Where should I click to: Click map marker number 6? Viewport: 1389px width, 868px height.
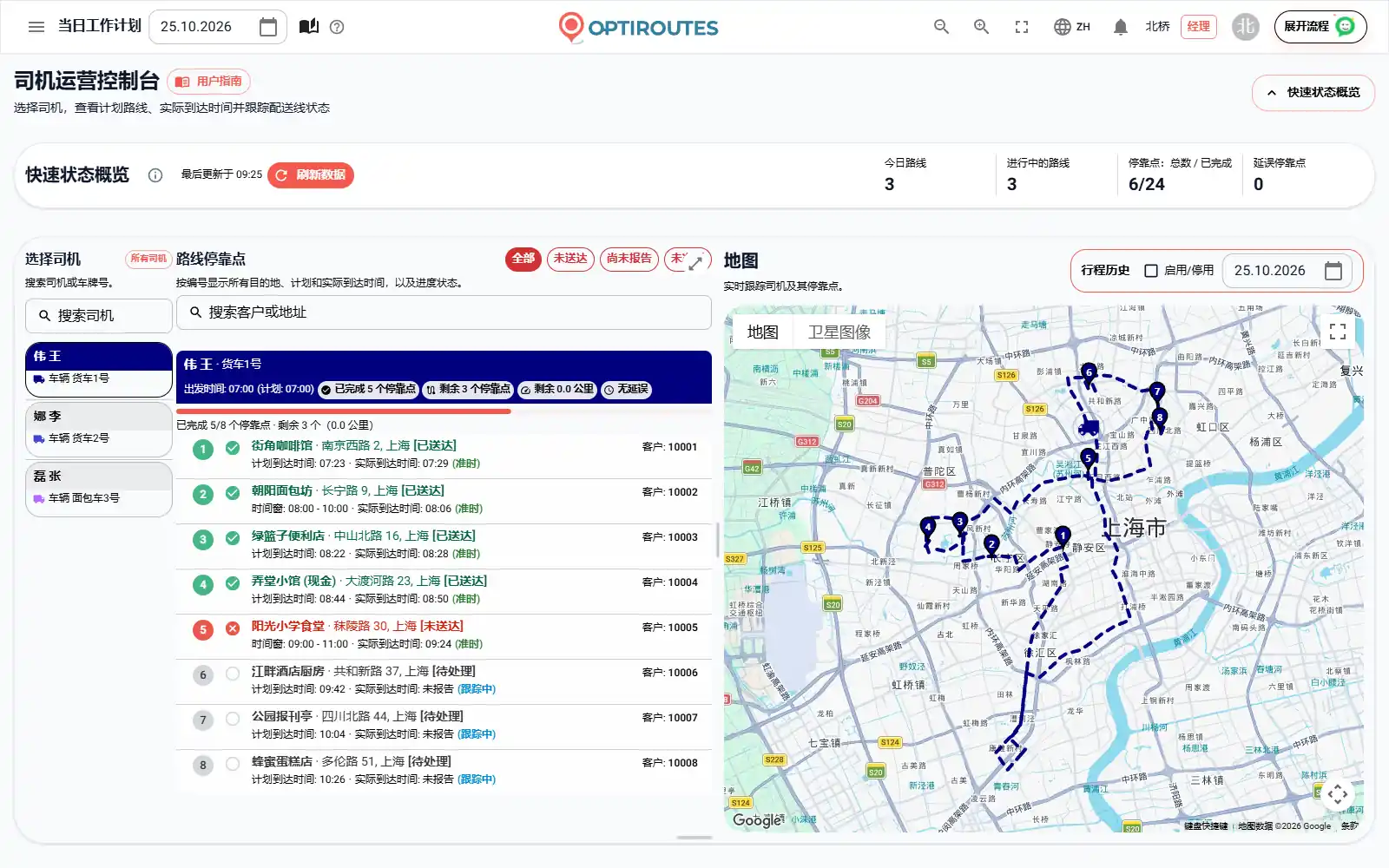tap(1089, 374)
